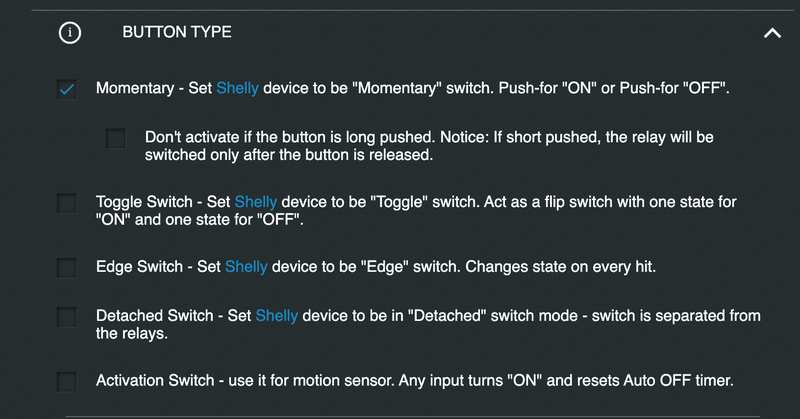Check the Toggle Switch checkbox
This screenshot has height=419, width=800.
tap(67, 203)
